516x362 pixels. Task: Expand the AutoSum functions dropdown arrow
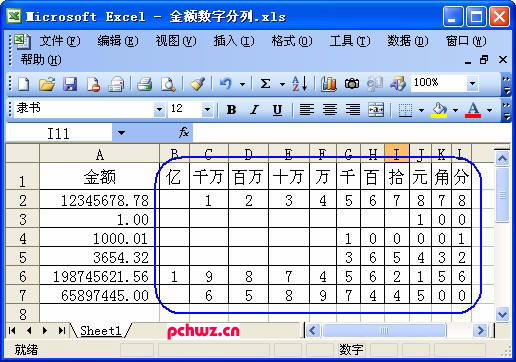pyautogui.click(x=282, y=84)
